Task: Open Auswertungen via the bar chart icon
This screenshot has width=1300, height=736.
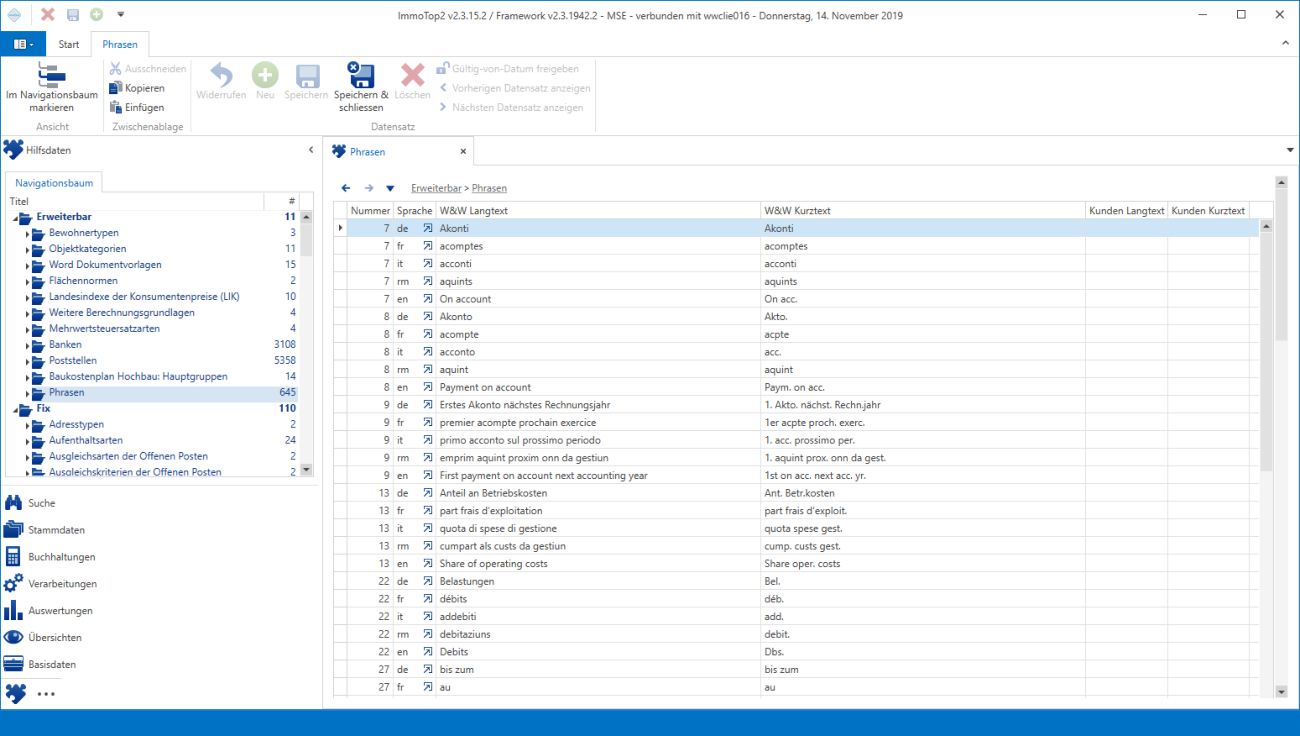Action: tap(14, 610)
